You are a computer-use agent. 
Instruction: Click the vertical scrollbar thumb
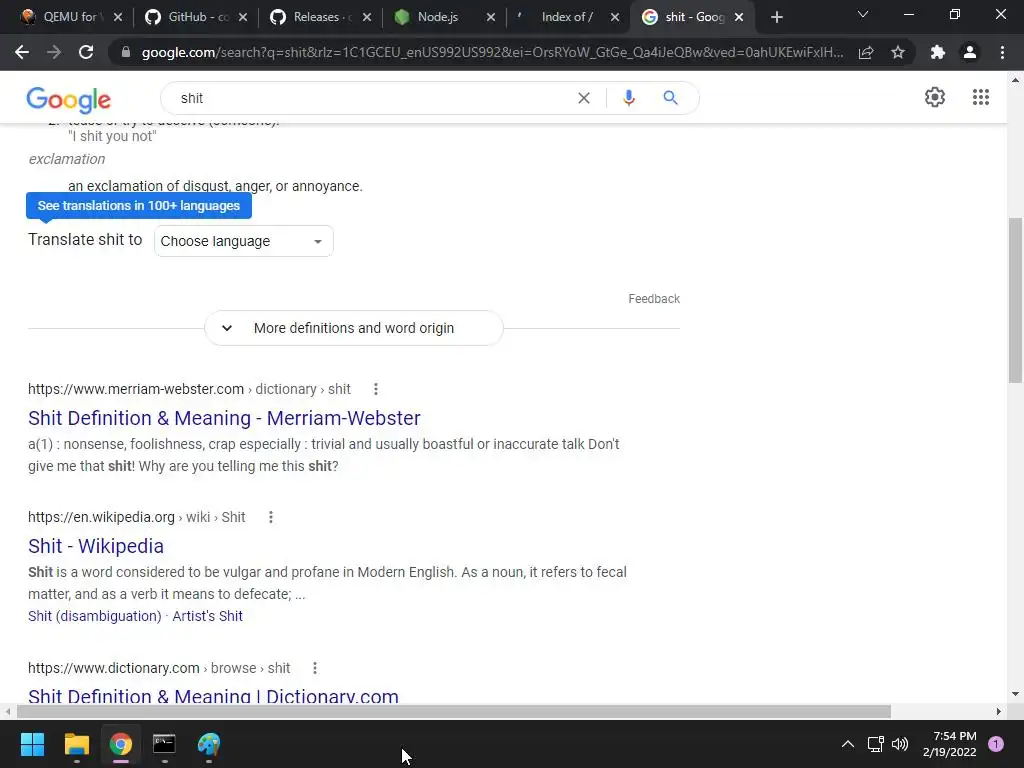(x=1015, y=300)
